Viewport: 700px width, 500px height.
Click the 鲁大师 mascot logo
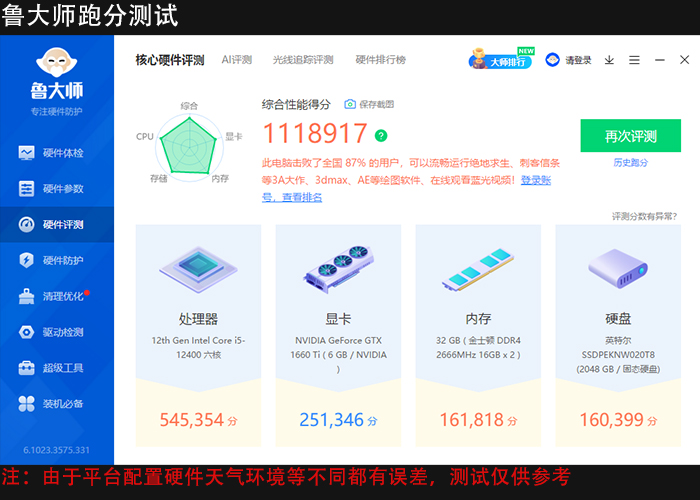57,62
